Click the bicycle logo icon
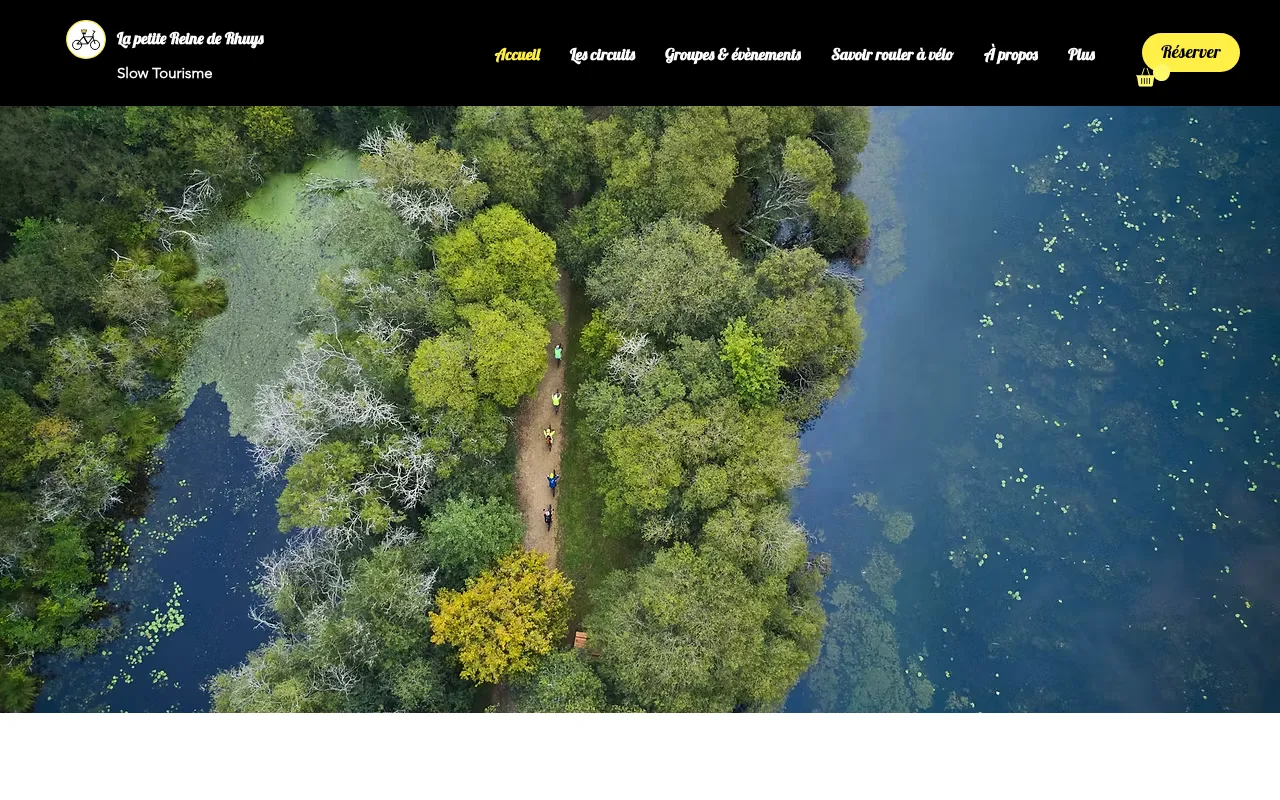1280x800 pixels. [x=86, y=39]
